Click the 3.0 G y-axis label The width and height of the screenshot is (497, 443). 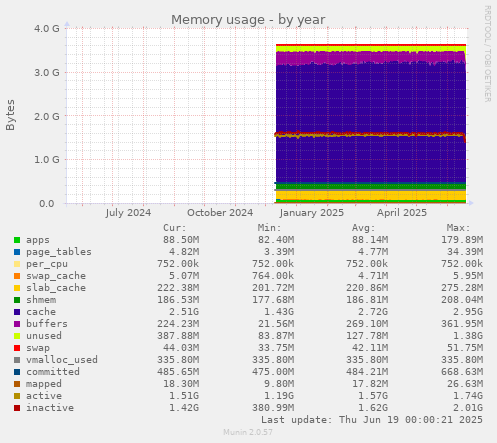coord(47,72)
